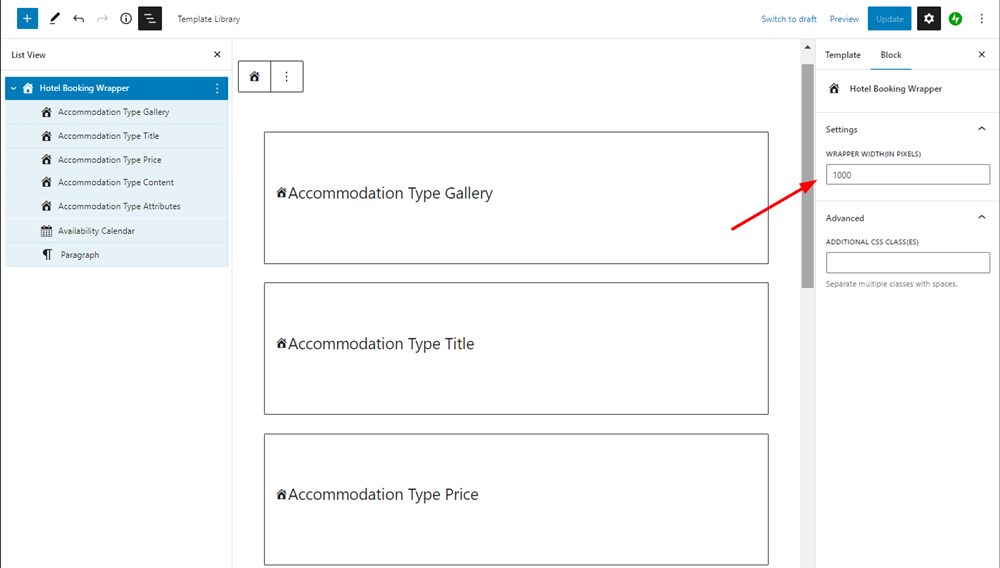This screenshot has width=1000, height=568.
Task: Click house icon beside Accommodation Type Gallery row
Action: (x=46, y=112)
